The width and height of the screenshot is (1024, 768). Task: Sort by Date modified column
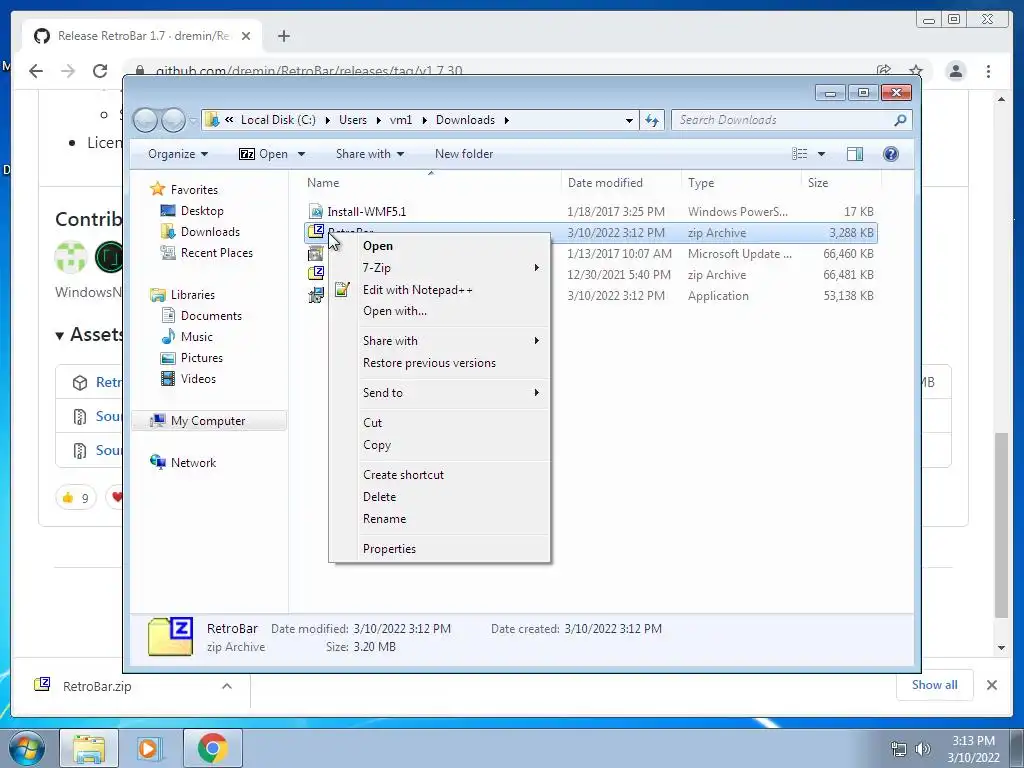coord(621,184)
